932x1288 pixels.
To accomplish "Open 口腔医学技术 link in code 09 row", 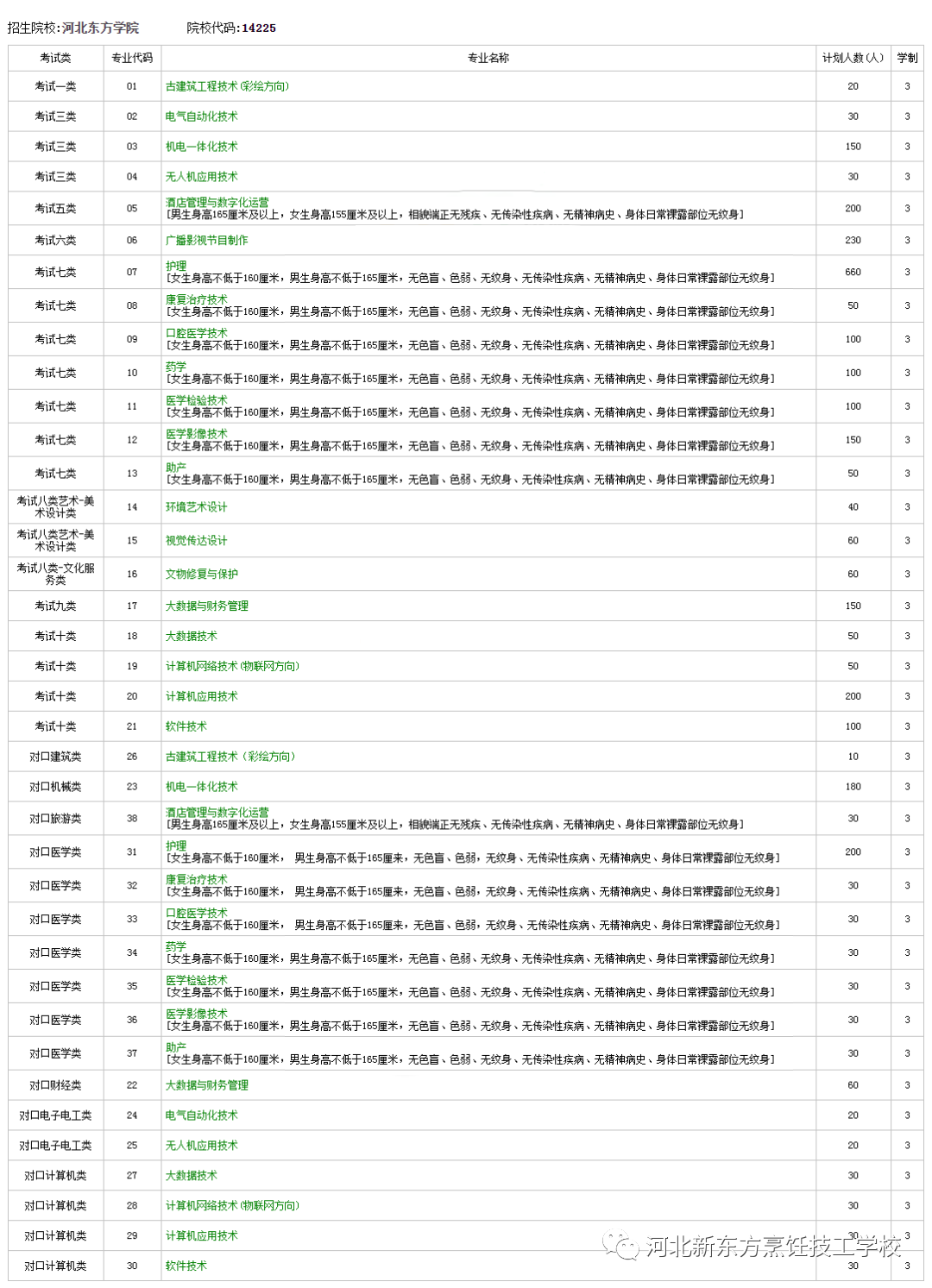I will pyautogui.click(x=196, y=334).
